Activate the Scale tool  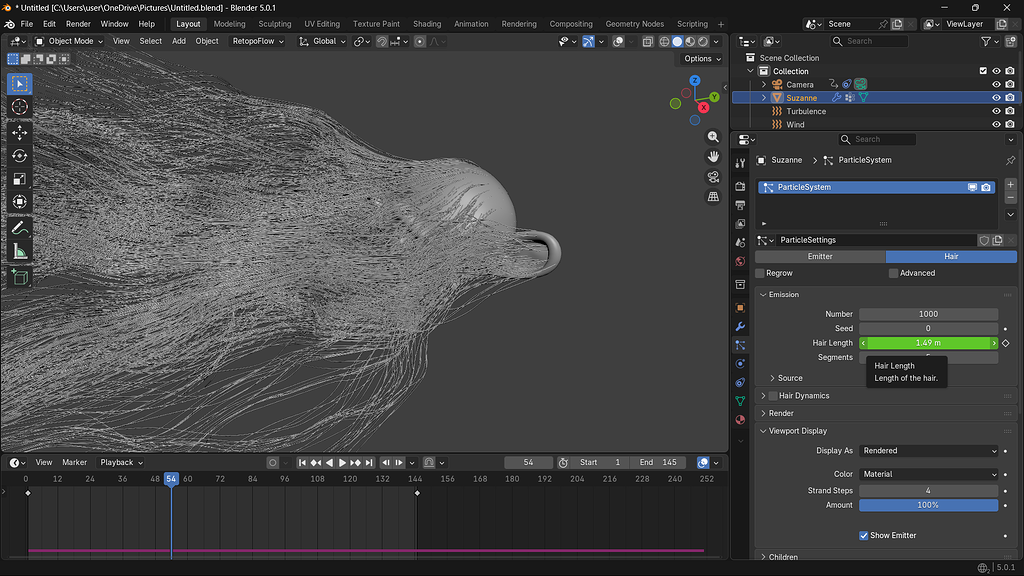coord(20,179)
